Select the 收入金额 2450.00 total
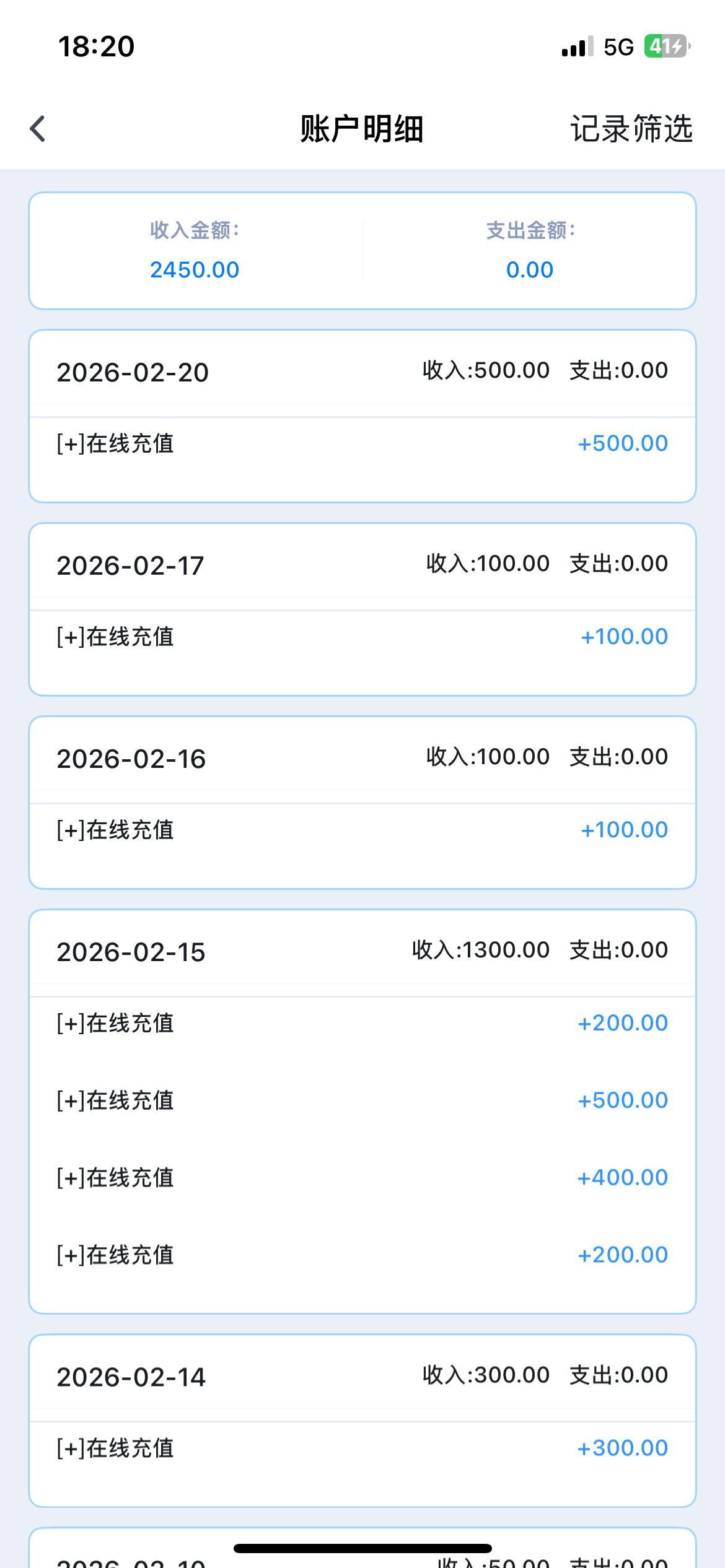This screenshot has width=725, height=1568. tap(195, 269)
